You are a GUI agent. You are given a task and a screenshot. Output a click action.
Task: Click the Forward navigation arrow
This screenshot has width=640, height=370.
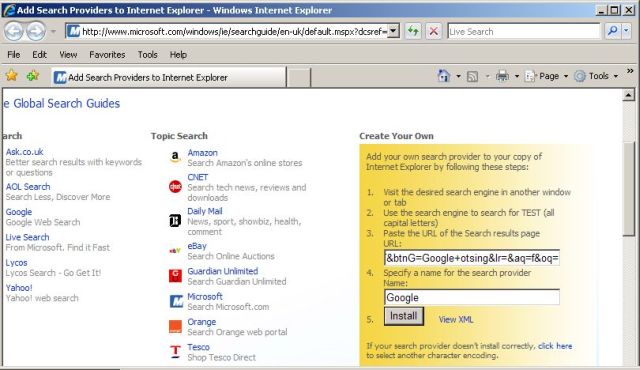(x=36, y=31)
